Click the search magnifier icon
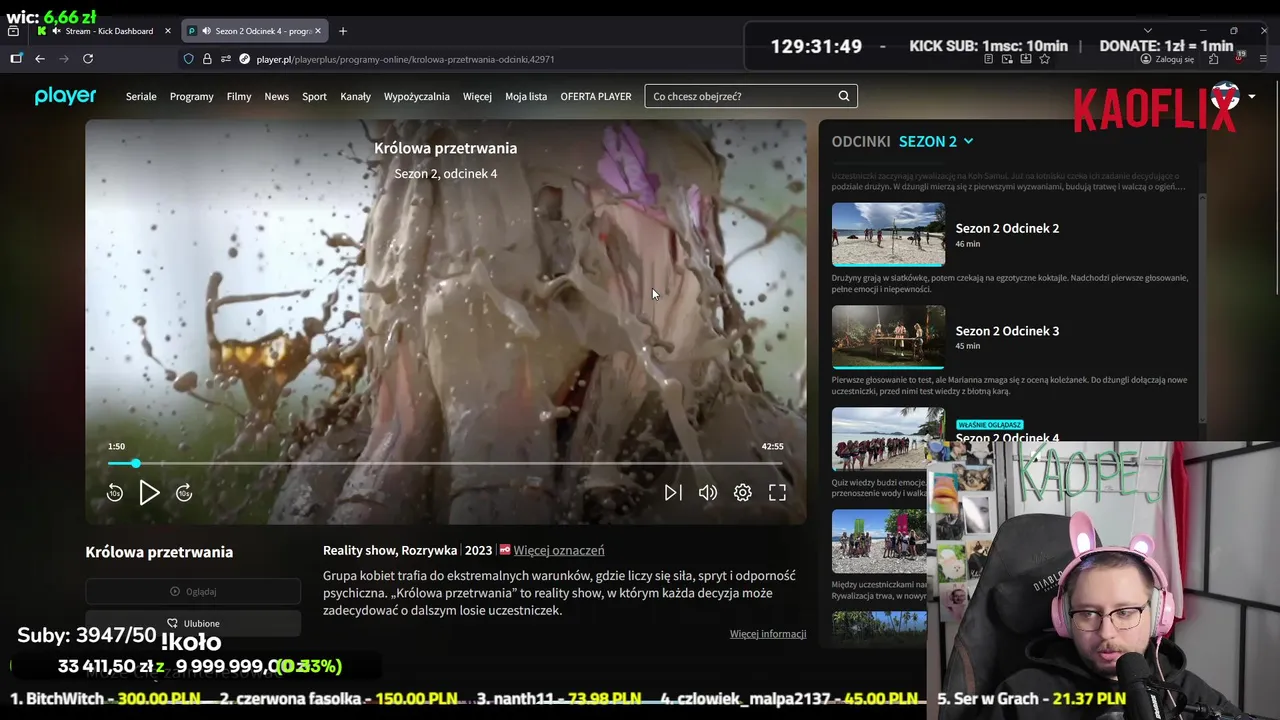The image size is (1280, 720). [844, 96]
